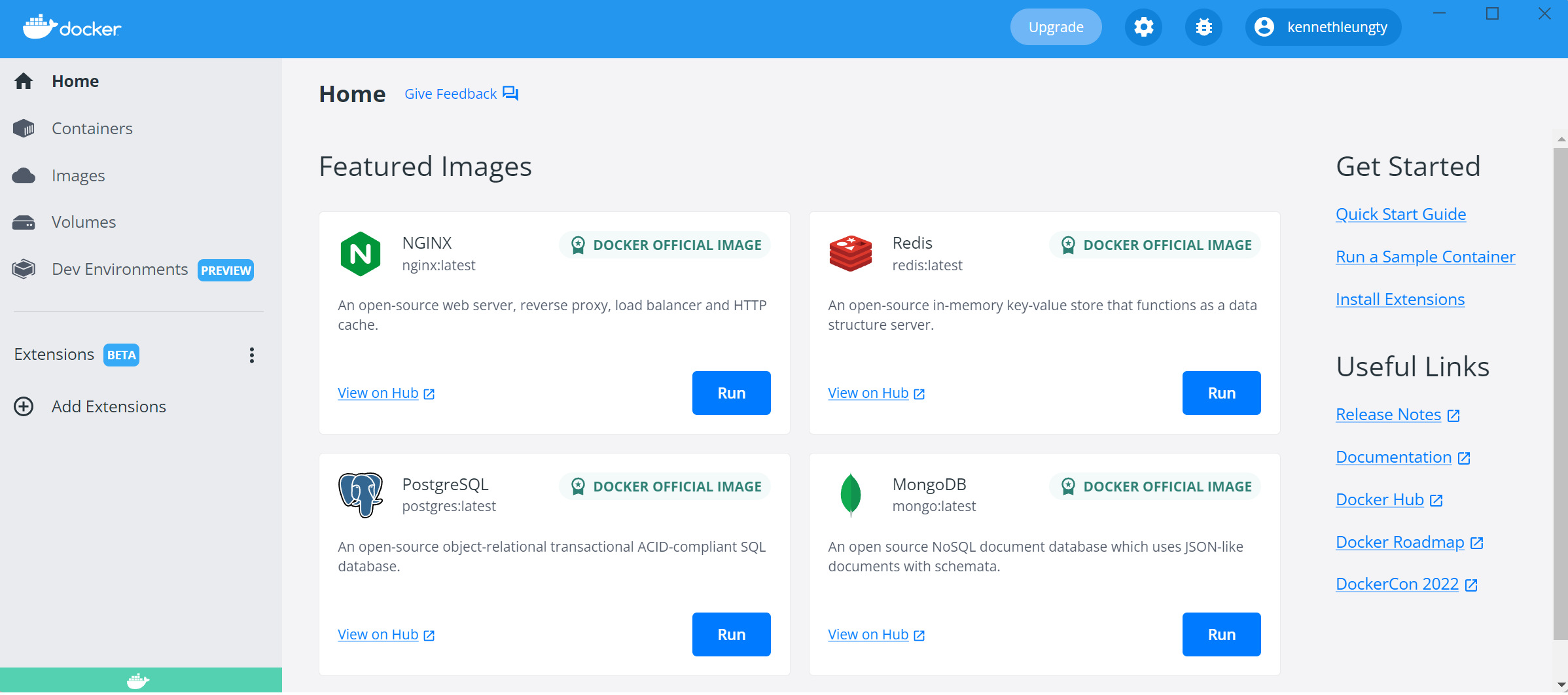
Task: Go to Containers in the sidebar
Action: 92,129
